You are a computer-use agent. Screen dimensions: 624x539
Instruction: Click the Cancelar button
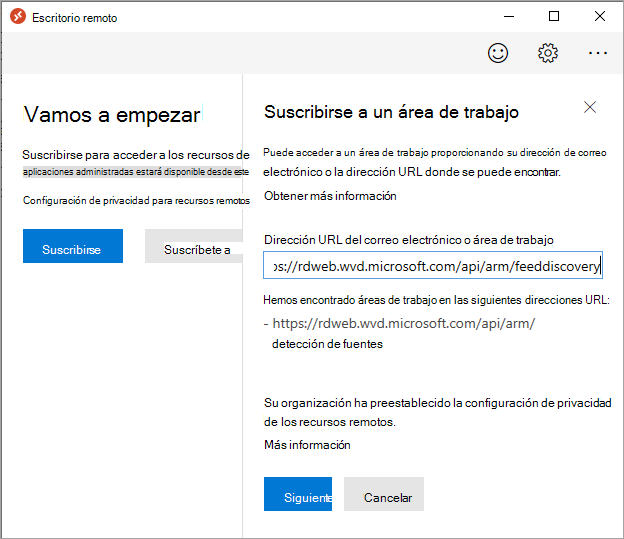[384, 494]
